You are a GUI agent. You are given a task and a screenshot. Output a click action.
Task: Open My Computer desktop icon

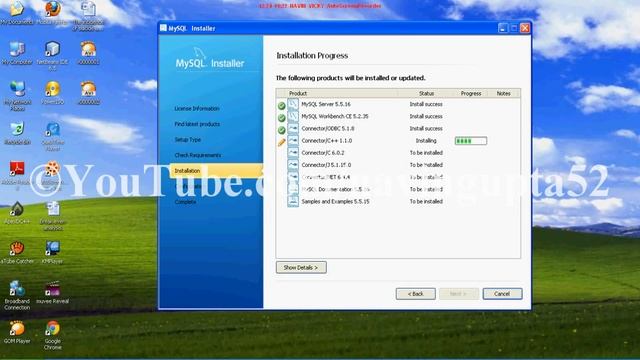pyautogui.click(x=17, y=53)
